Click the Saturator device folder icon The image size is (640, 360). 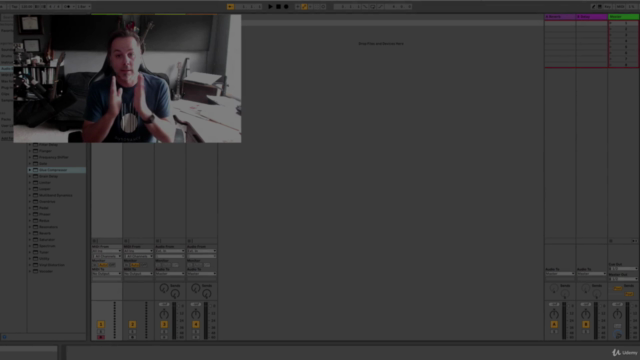tap(36, 240)
